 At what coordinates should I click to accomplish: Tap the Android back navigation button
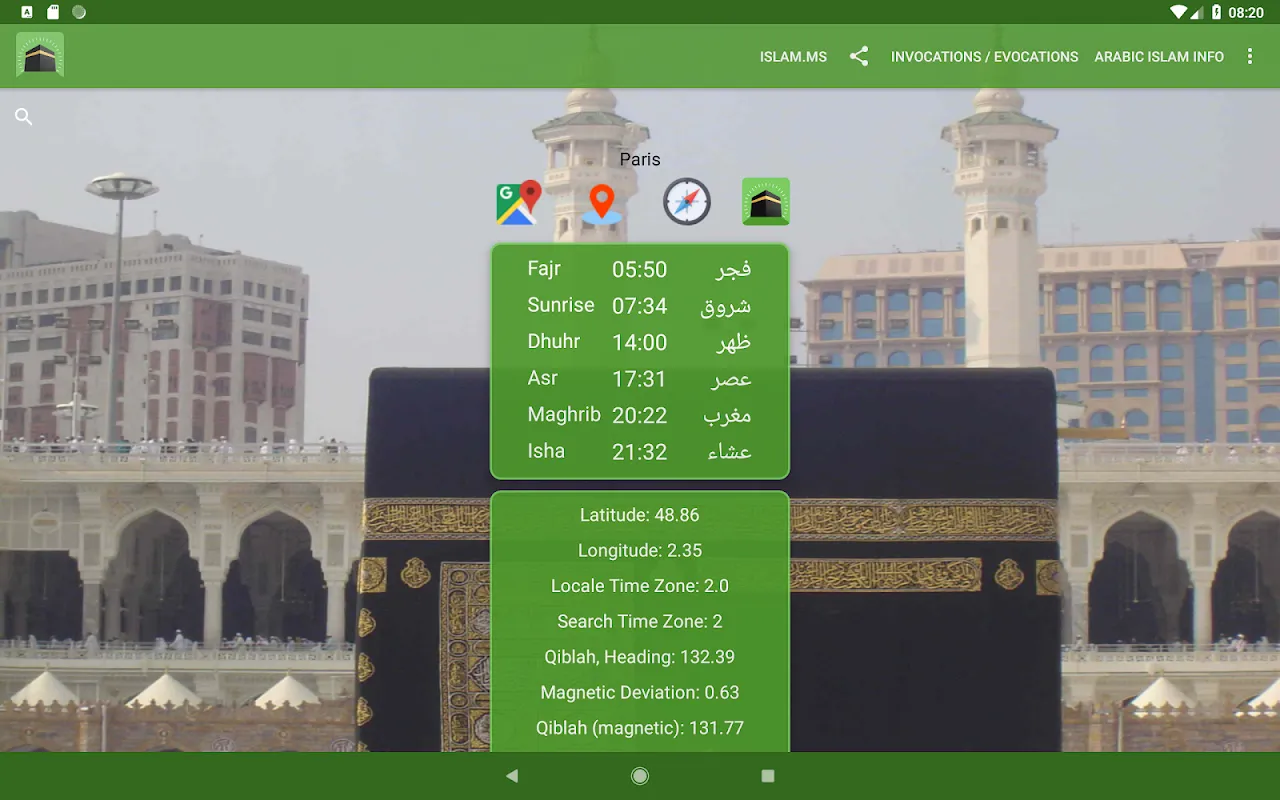pyautogui.click(x=512, y=776)
